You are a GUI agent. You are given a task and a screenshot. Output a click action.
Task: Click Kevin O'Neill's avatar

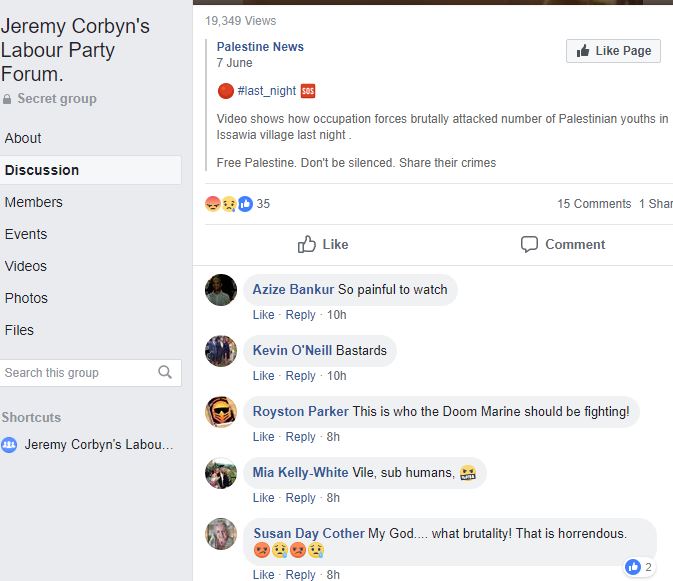click(221, 351)
